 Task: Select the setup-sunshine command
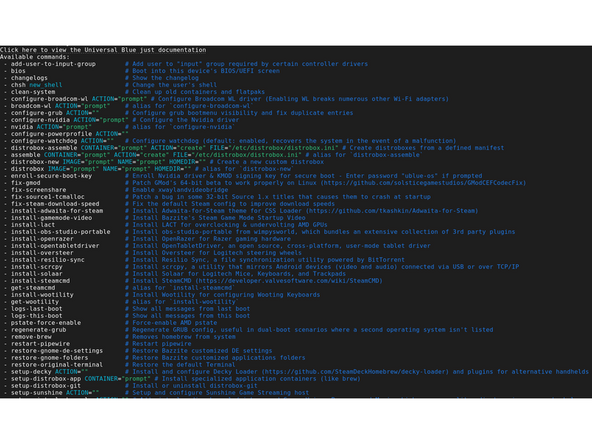[x=37, y=392]
